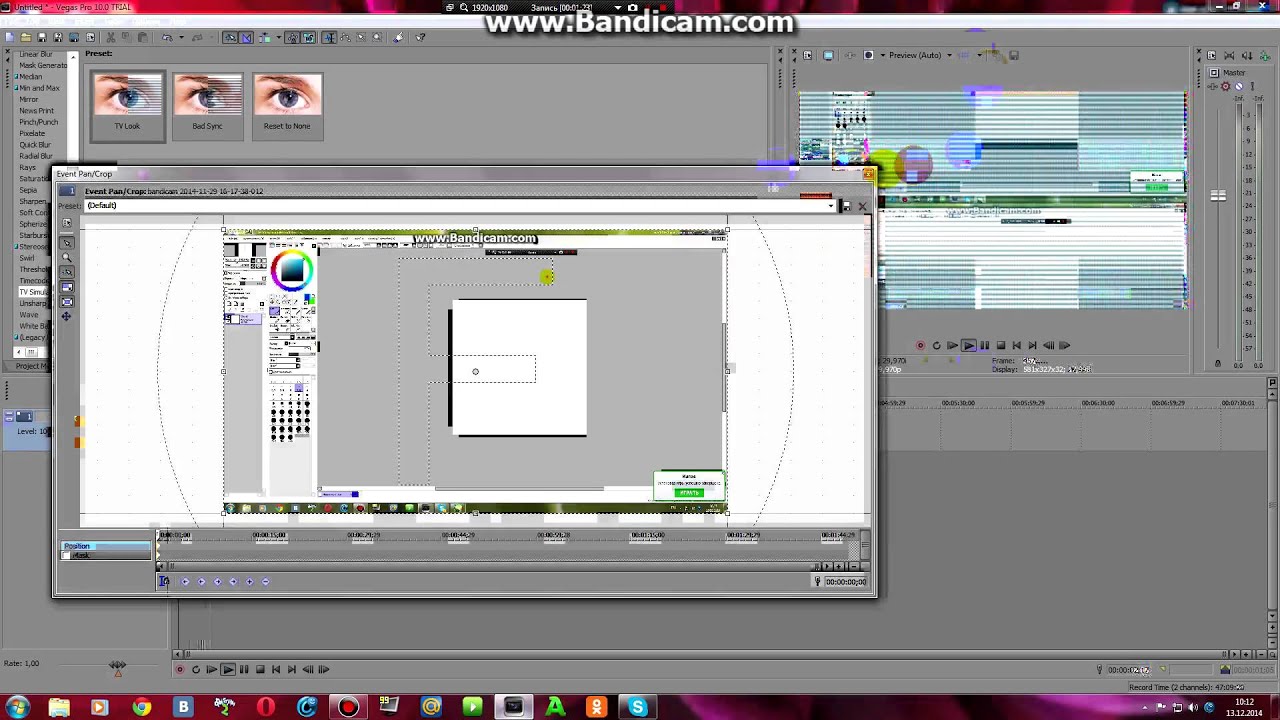Open Project Video Properties in preview toolbar

point(808,55)
